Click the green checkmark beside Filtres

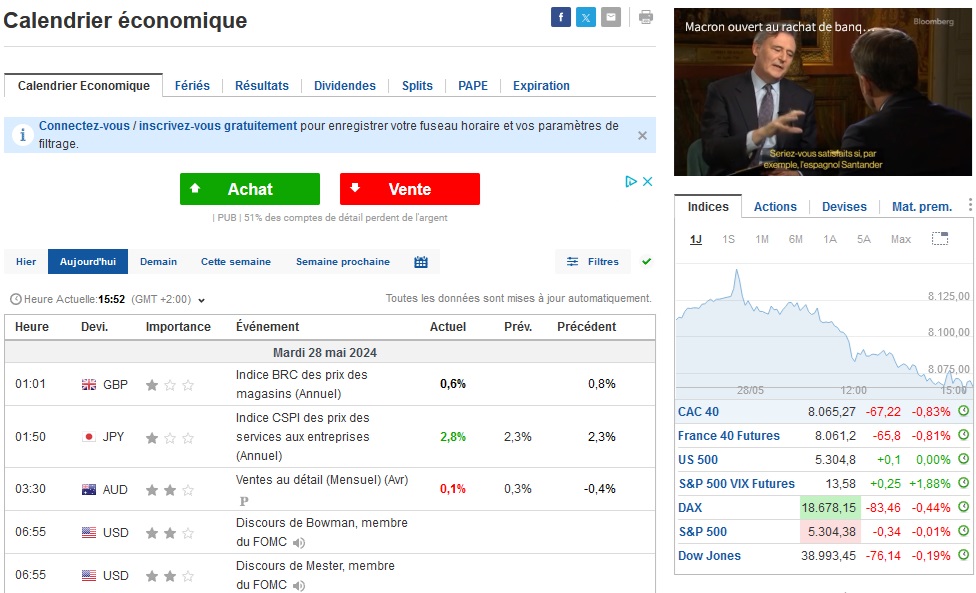tap(647, 261)
